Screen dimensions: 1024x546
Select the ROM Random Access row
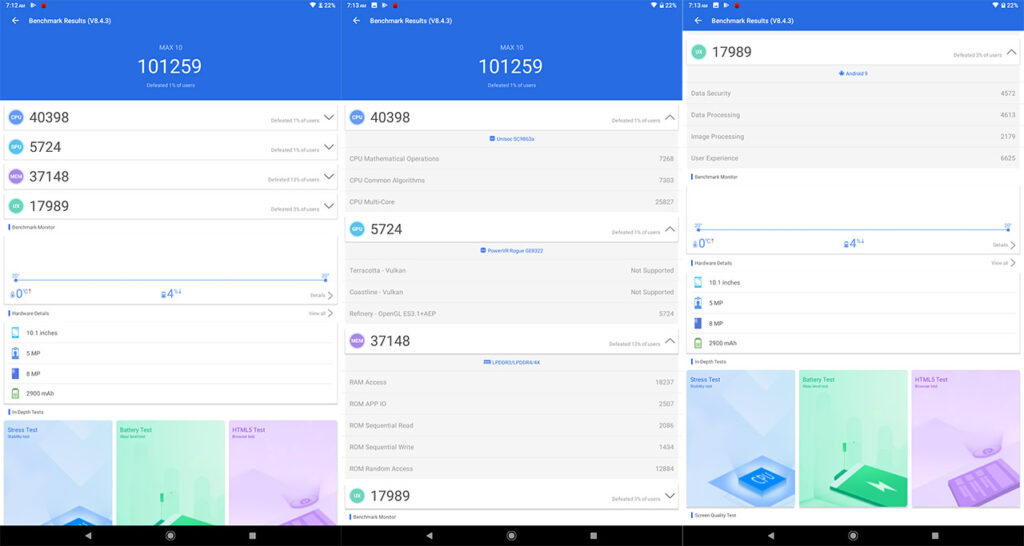[x=511, y=468]
